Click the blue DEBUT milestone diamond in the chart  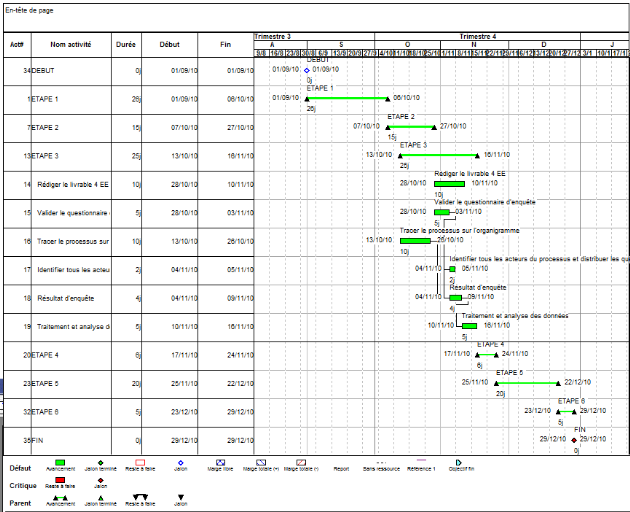[x=307, y=70]
